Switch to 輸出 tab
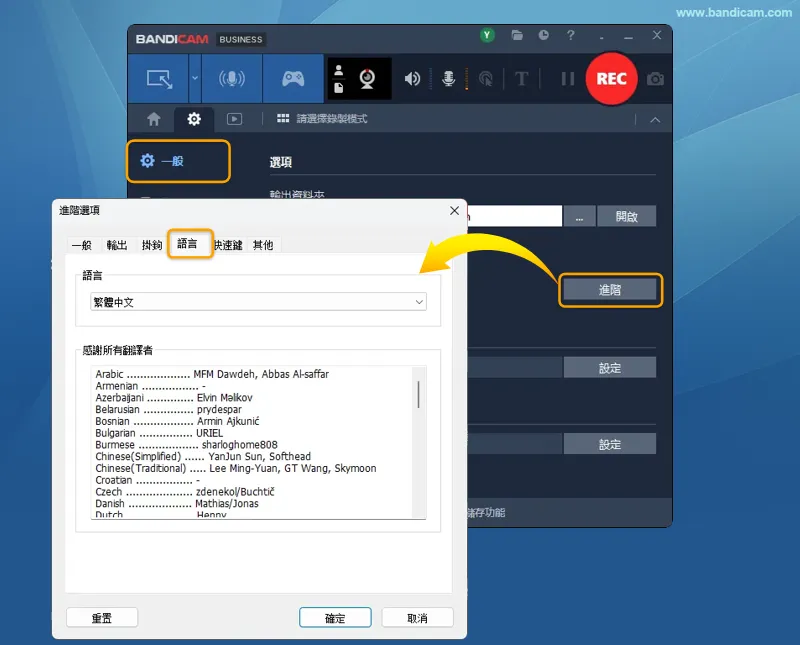The image size is (800, 645). 117,245
